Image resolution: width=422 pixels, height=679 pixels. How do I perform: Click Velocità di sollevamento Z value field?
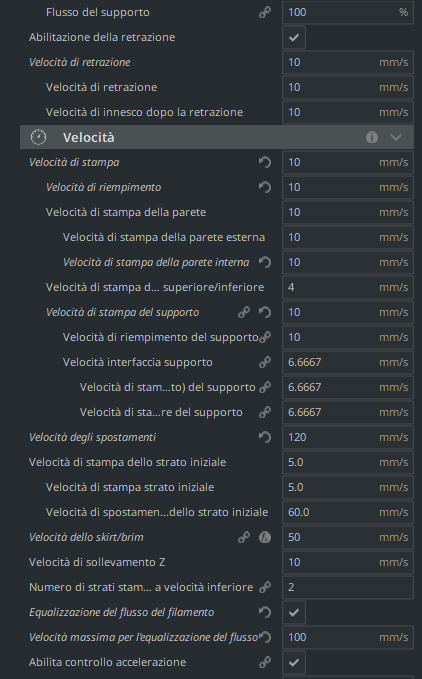348,562
